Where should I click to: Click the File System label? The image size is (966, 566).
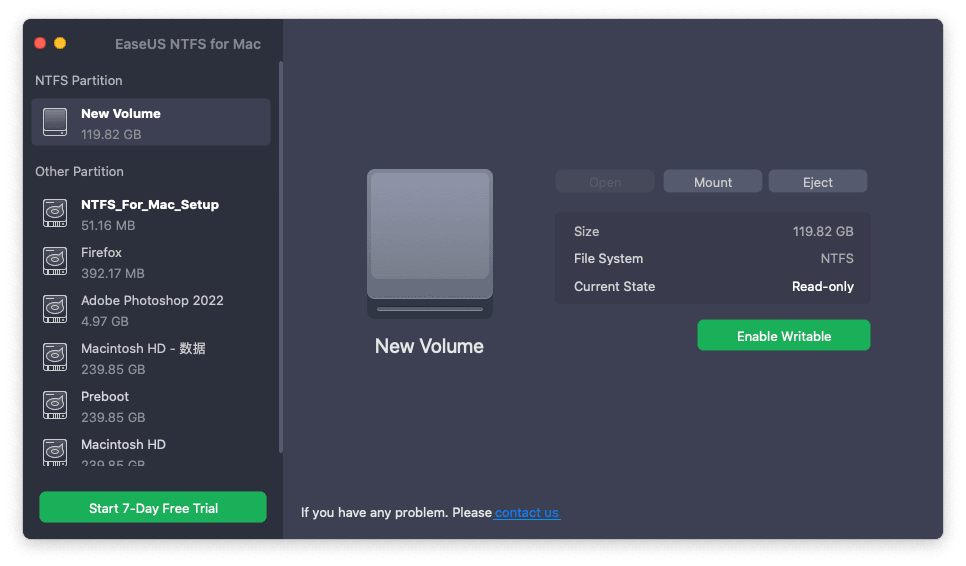608,259
